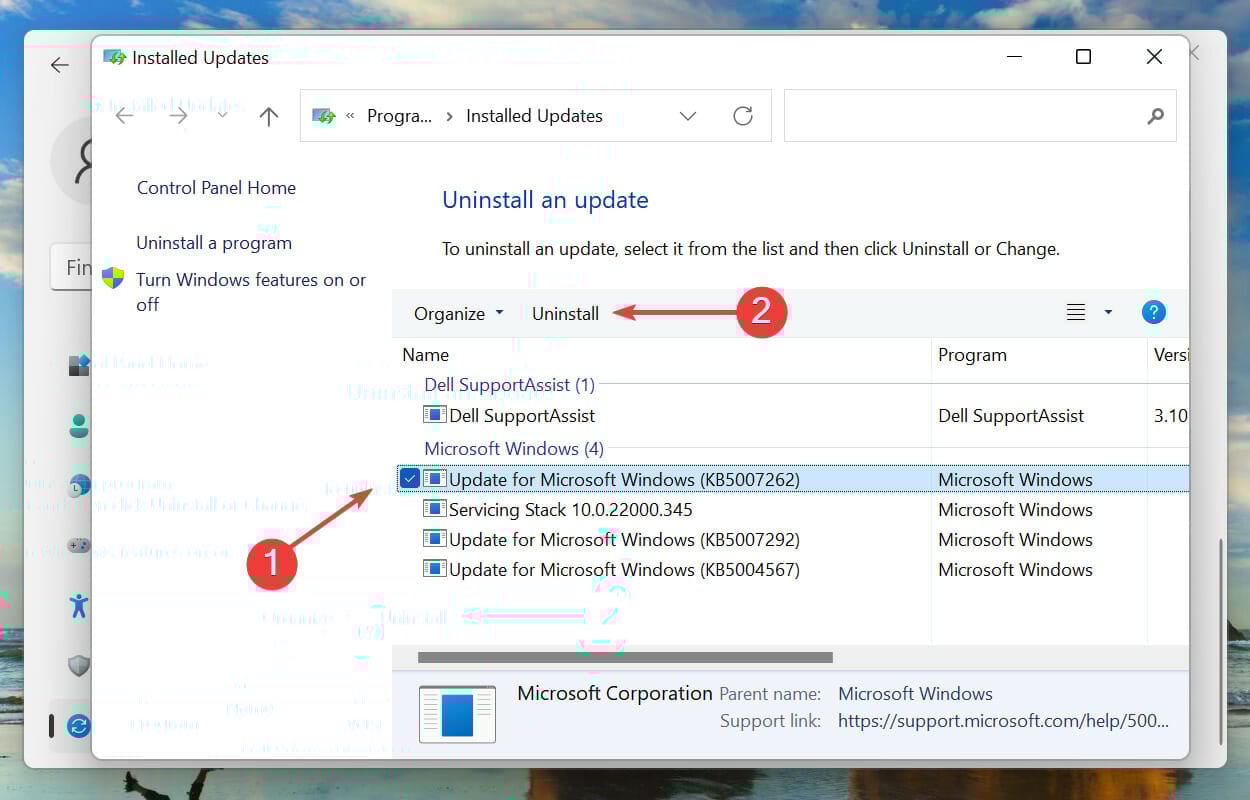Collapse the Microsoft Windows (4) group
Screen dimensions: 1250x800
tap(514, 449)
